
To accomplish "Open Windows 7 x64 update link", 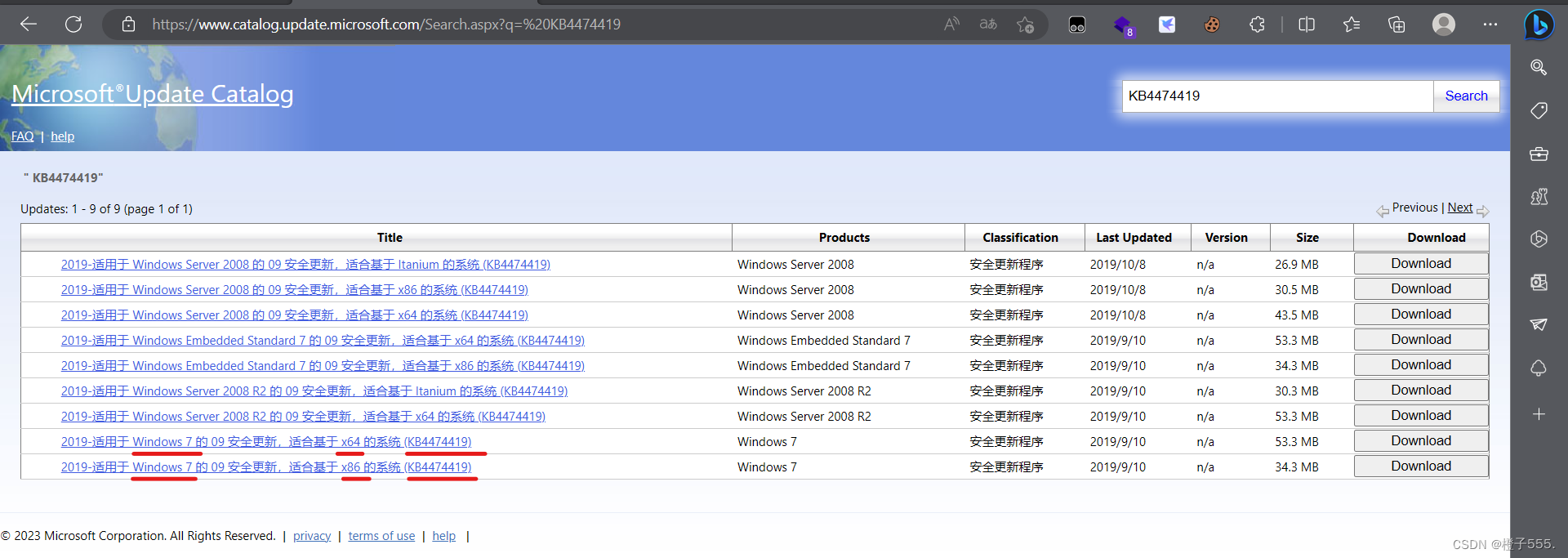I will click(x=266, y=442).
